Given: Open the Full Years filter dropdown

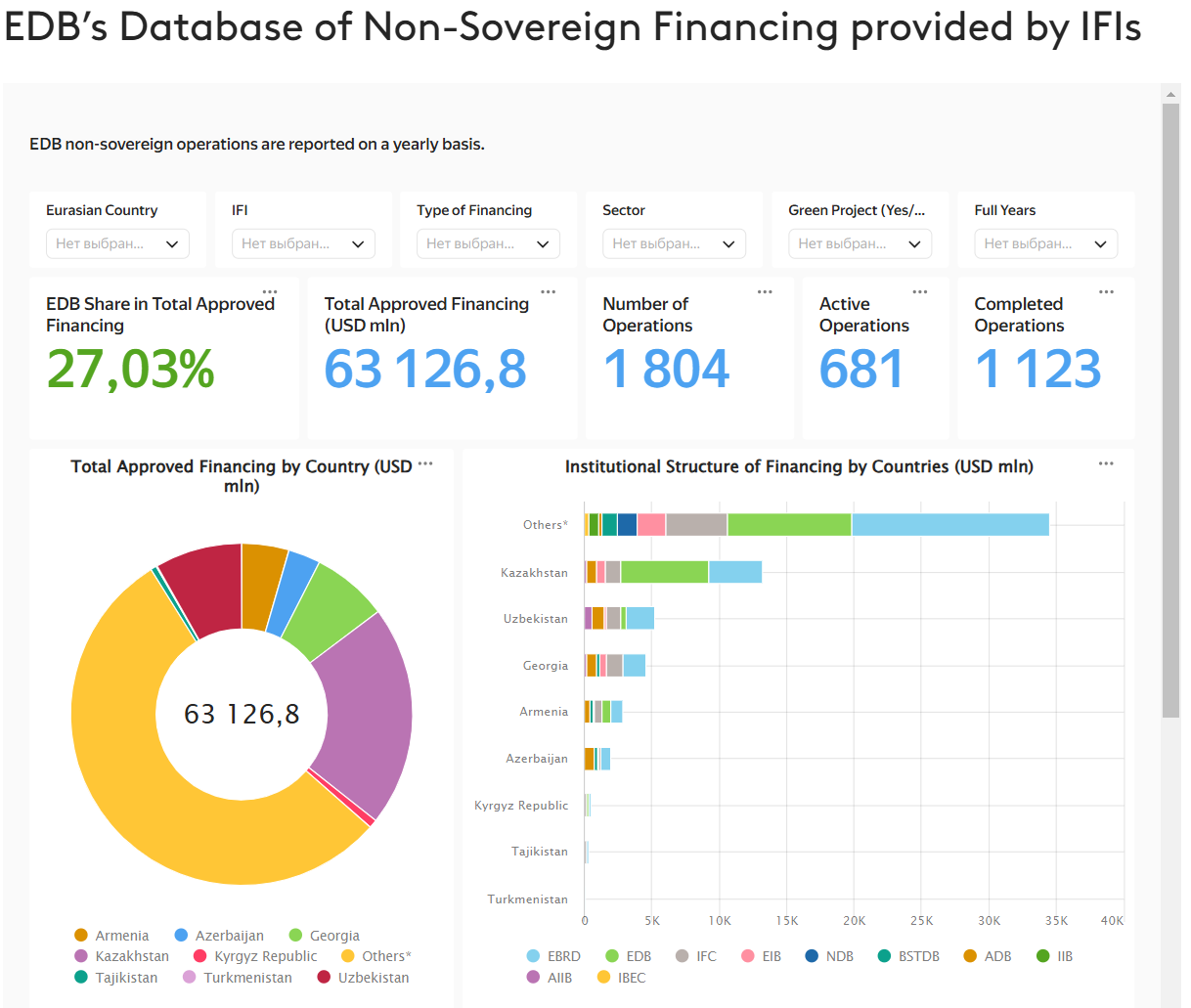Looking at the screenshot, I should click(1045, 244).
